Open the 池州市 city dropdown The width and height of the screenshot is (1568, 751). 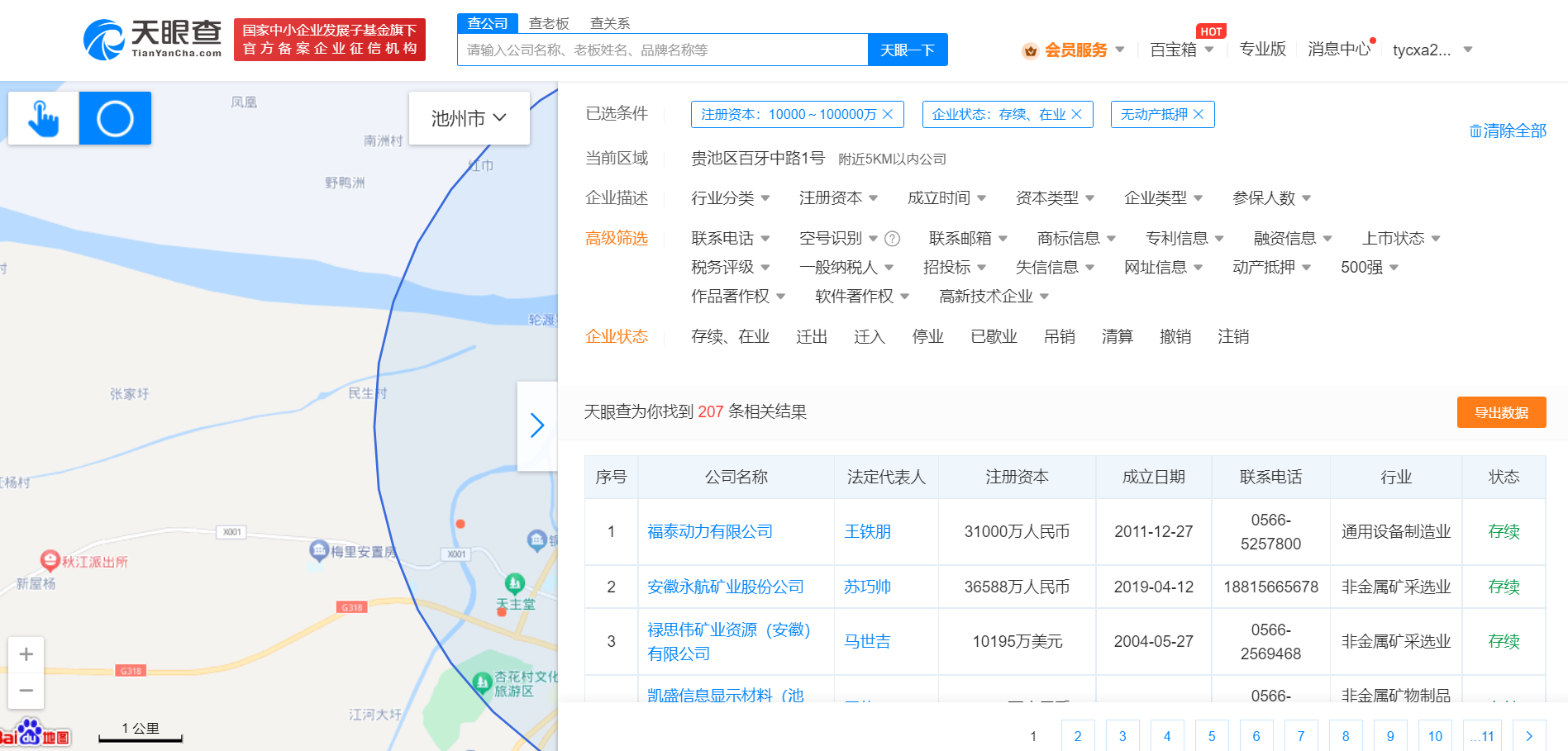[469, 118]
